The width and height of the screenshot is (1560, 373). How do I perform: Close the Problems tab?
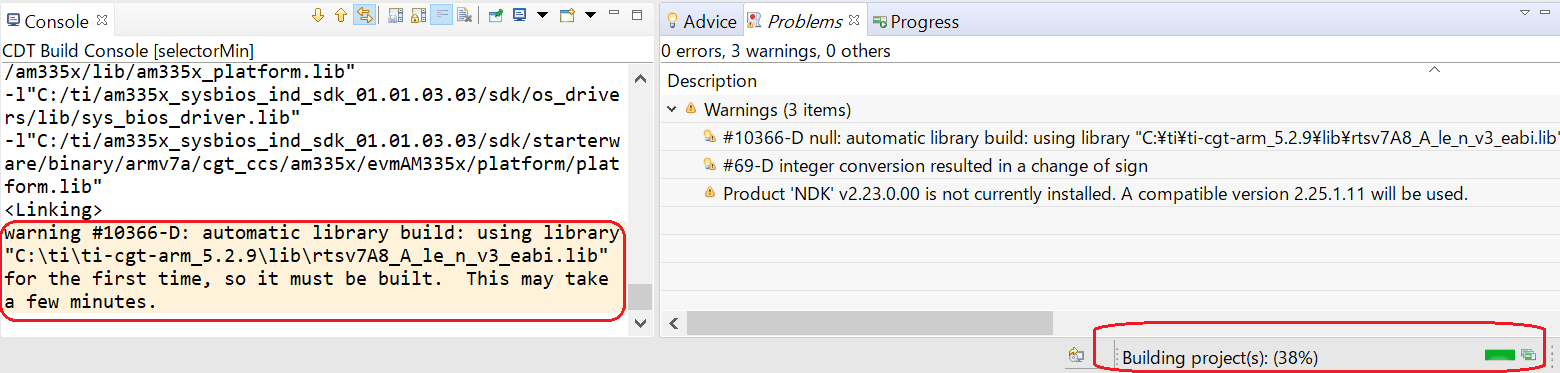pyautogui.click(x=853, y=20)
